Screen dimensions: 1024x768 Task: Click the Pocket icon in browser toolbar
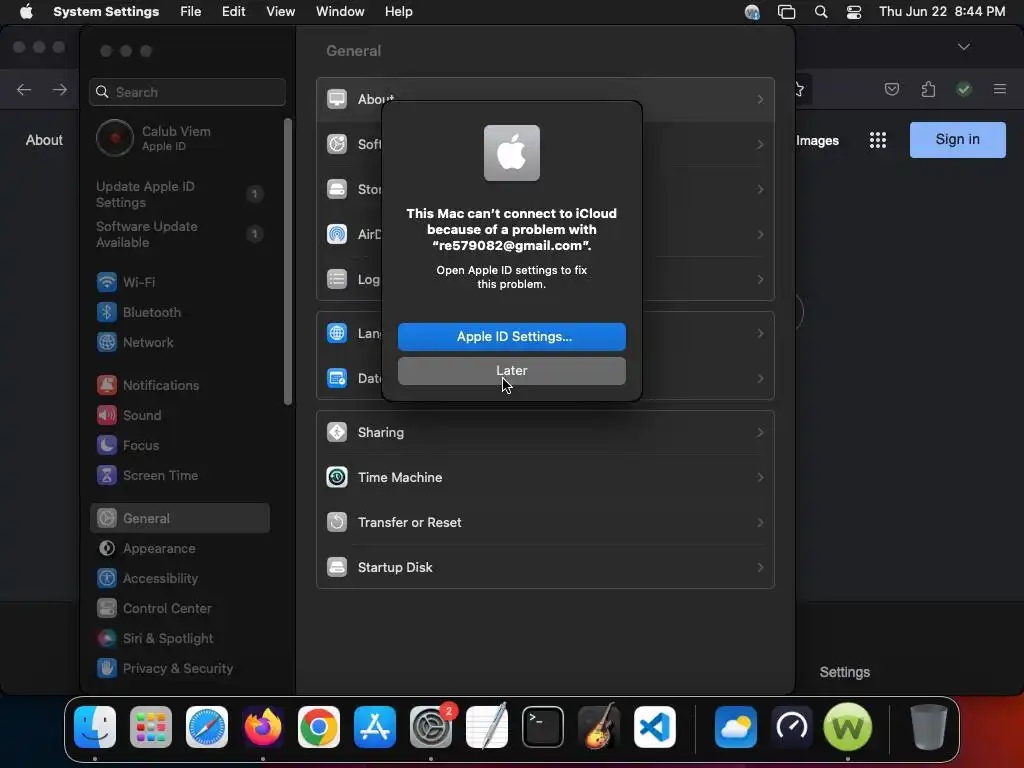[891, 89]
